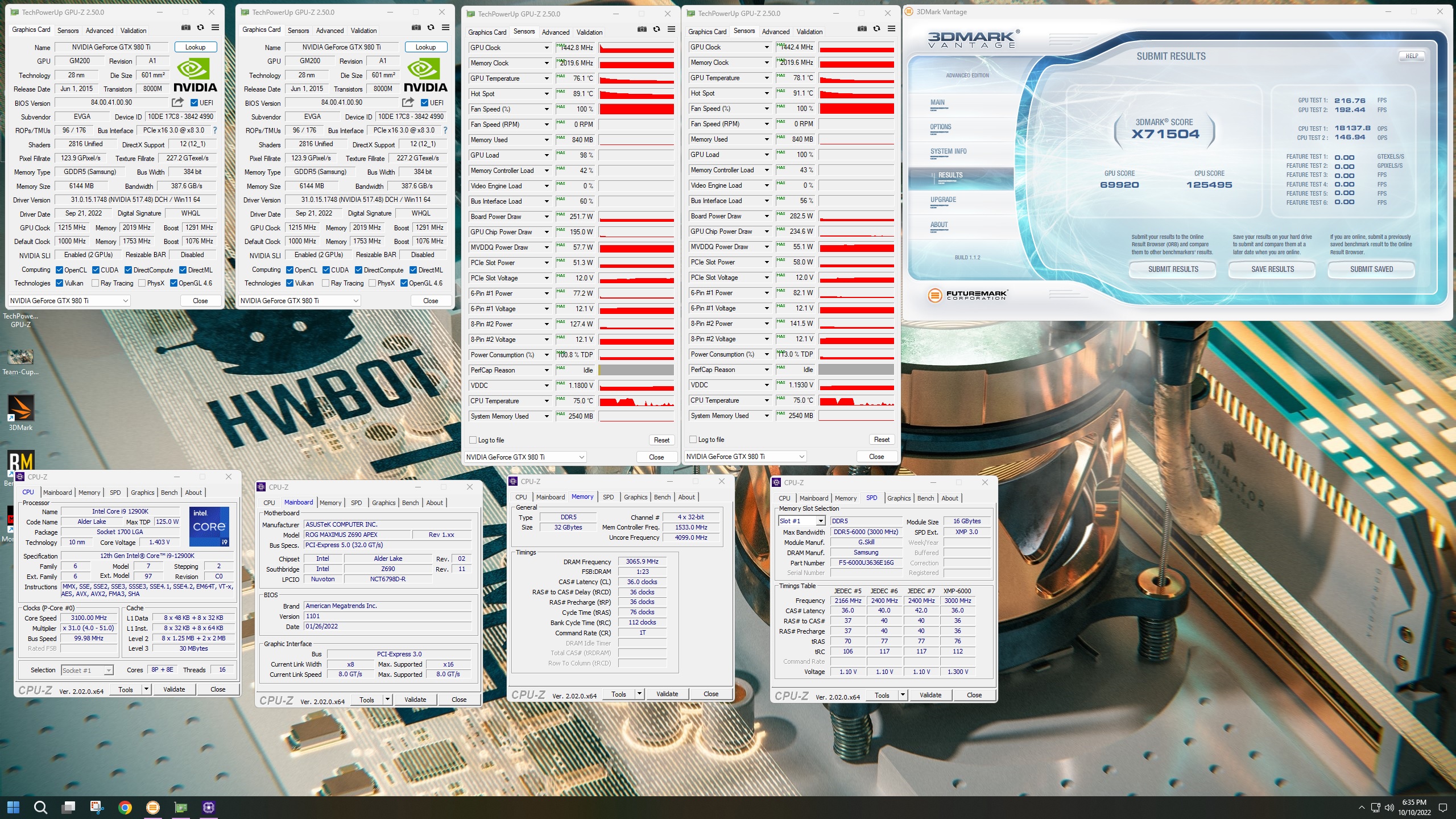Click refresh icon in second GPU-Z window
The image size is (1456, 819).
(431, 28)
